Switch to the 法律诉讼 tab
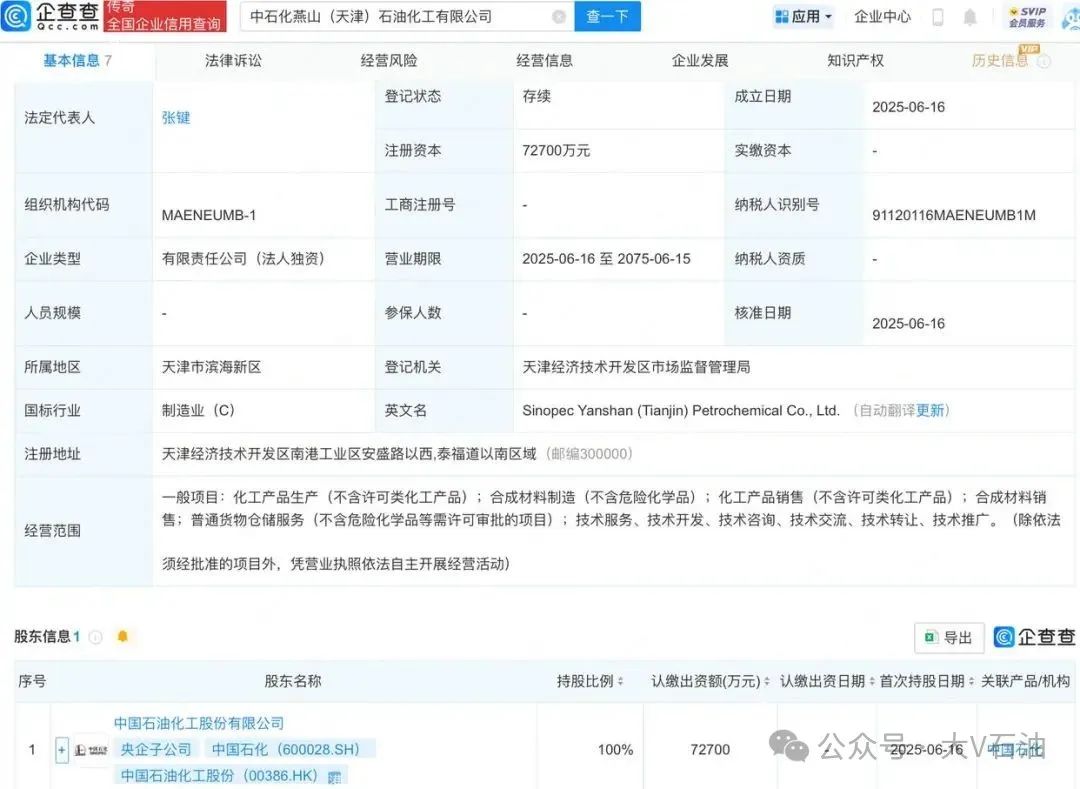 pos(233,61)
